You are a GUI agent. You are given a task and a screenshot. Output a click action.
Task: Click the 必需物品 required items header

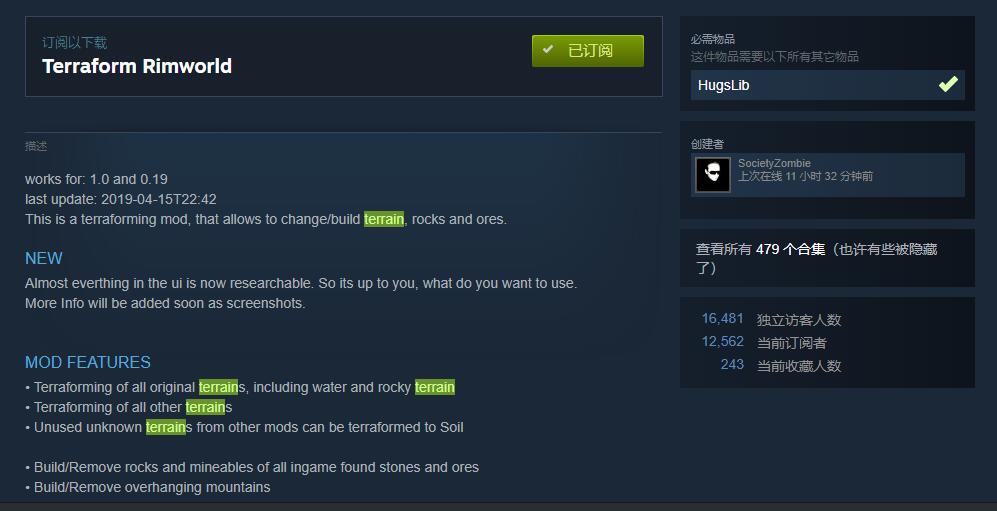(x=713, y=39)
